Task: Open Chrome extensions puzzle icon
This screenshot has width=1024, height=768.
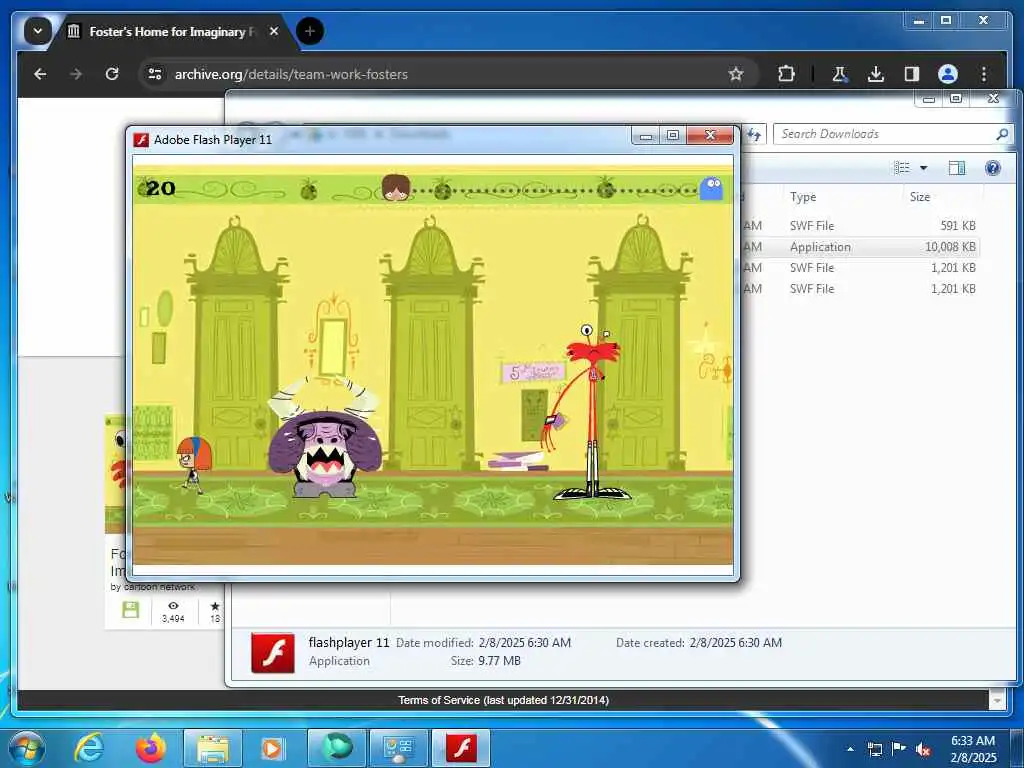Action: (786, 74)
